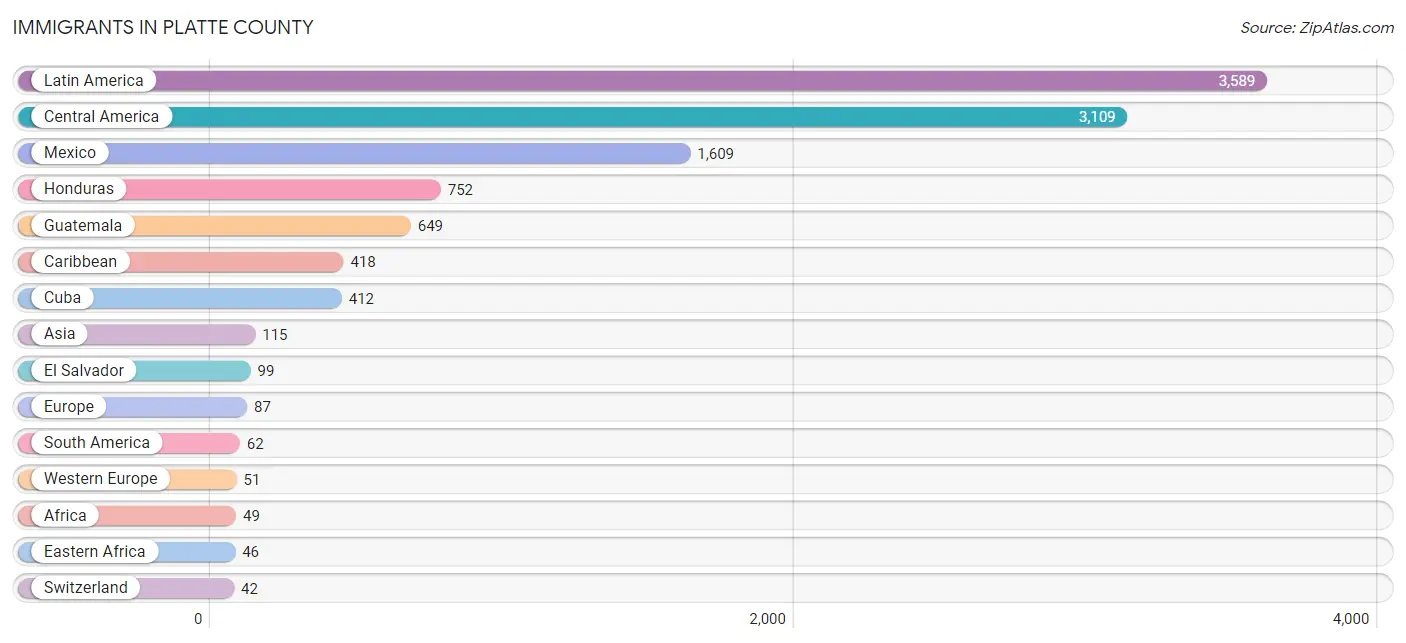Select the Western Europe label
Image resolution: width=1406 pixels, height=643 pixels.
(100, 479)
